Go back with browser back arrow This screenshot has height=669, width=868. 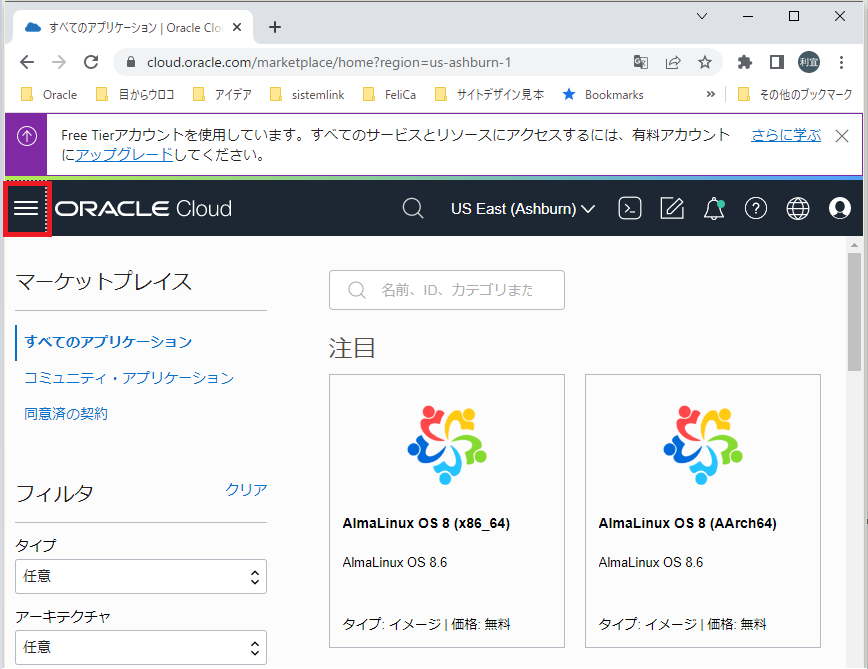click(x=27, y=62)
